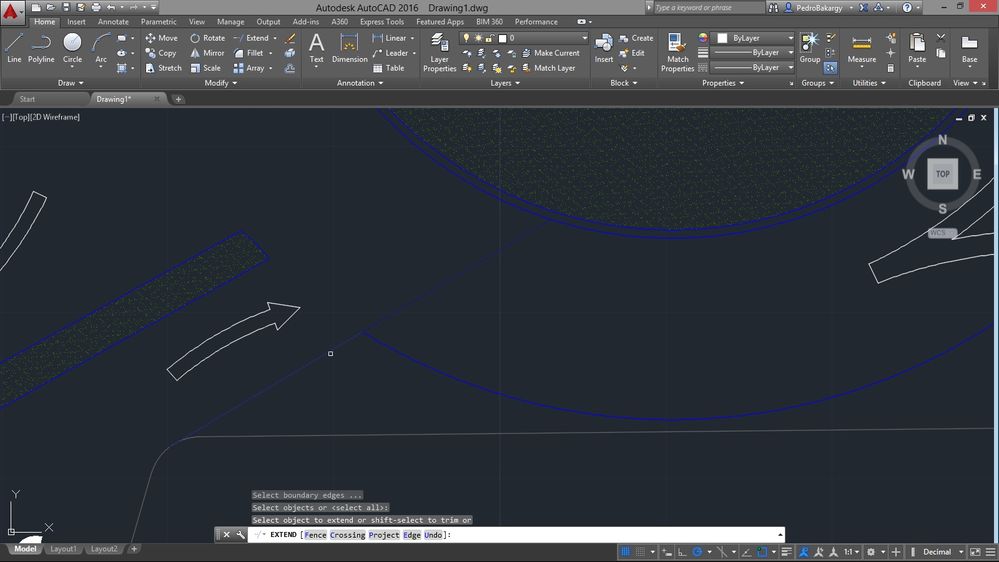Click the layer 0 color swatch
Viewport: 999px width, 562px height.
coord(502,38)
